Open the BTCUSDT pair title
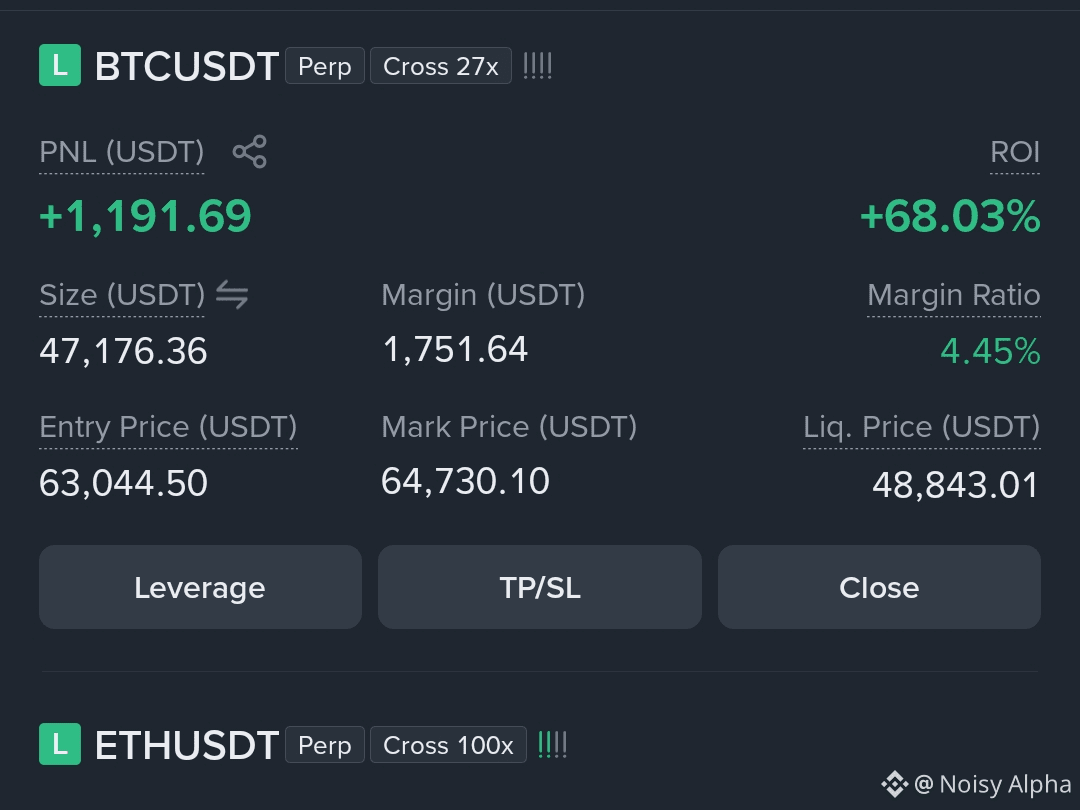This screenshot has height=810, width=1080. 187,66
